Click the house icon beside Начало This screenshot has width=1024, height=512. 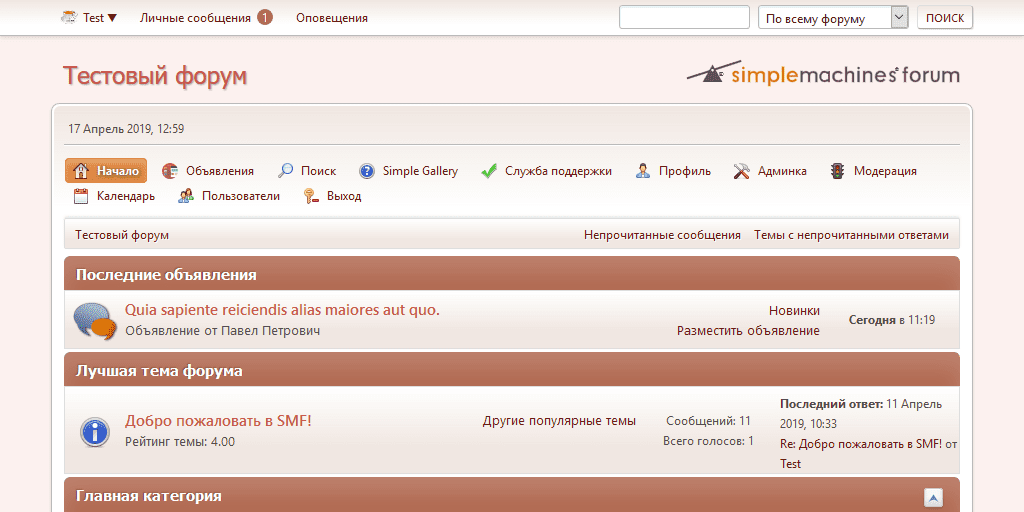coord(82,171)
